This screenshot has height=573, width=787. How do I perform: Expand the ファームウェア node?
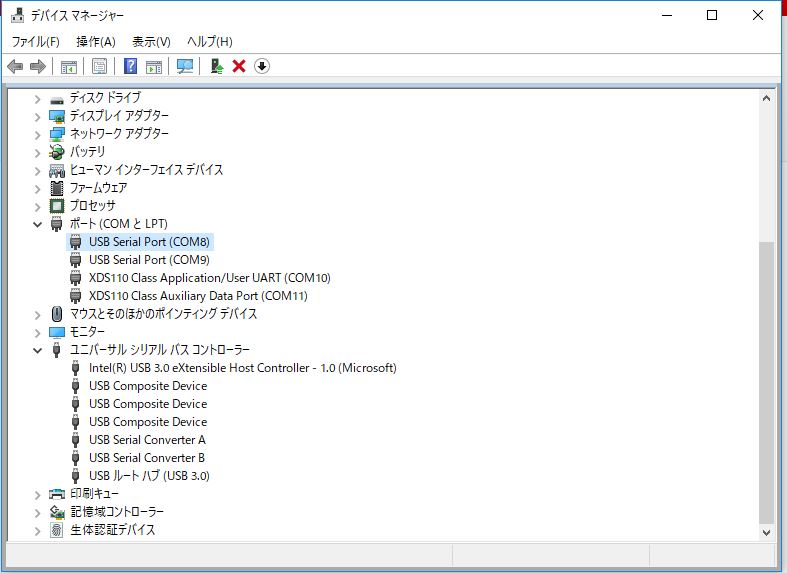coord(37,189)
